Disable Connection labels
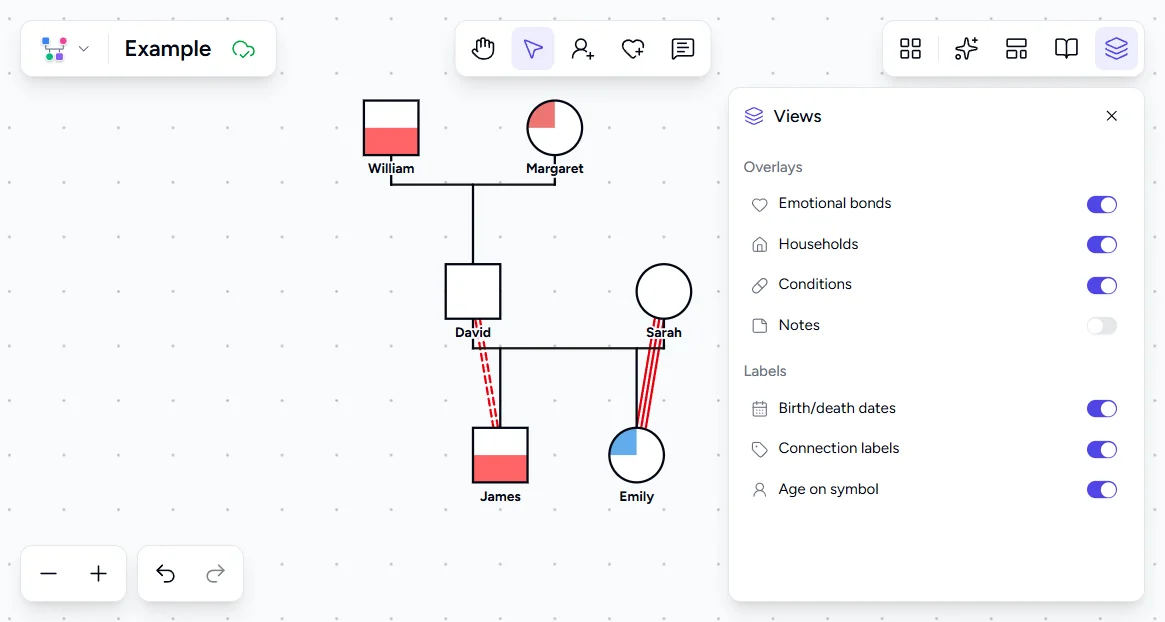Screen dimensions: 1165x622 pos(1102,449)
